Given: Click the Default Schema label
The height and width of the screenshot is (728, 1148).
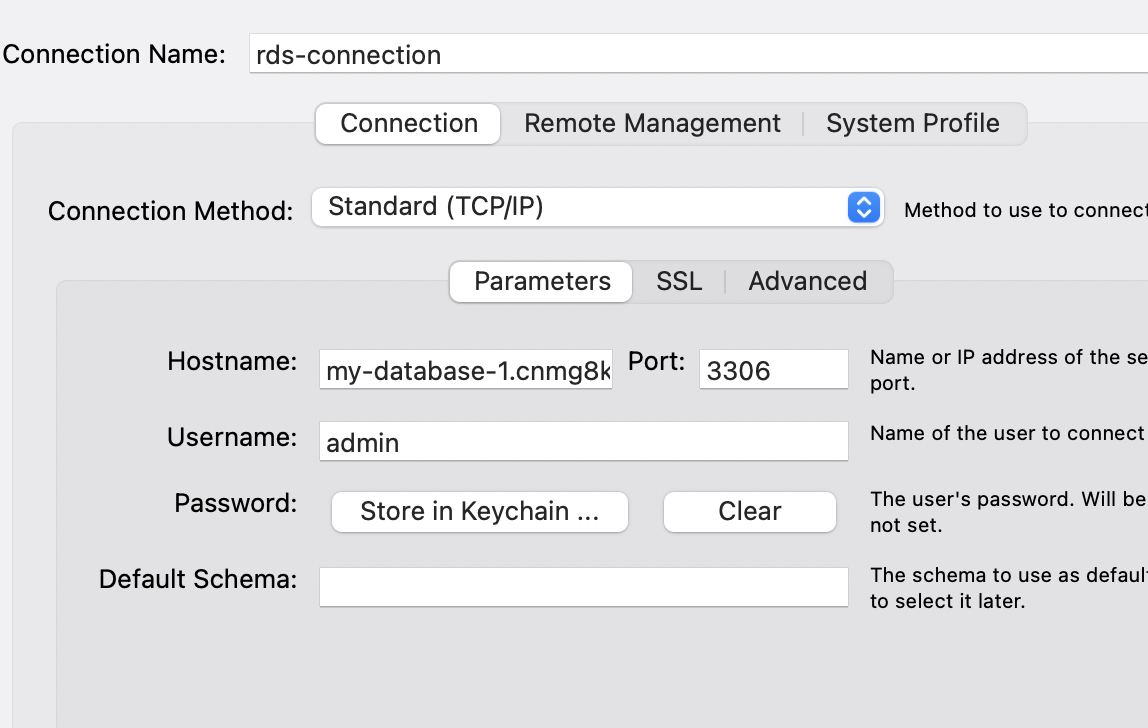Looking at the screenshot, I should 198,579.
